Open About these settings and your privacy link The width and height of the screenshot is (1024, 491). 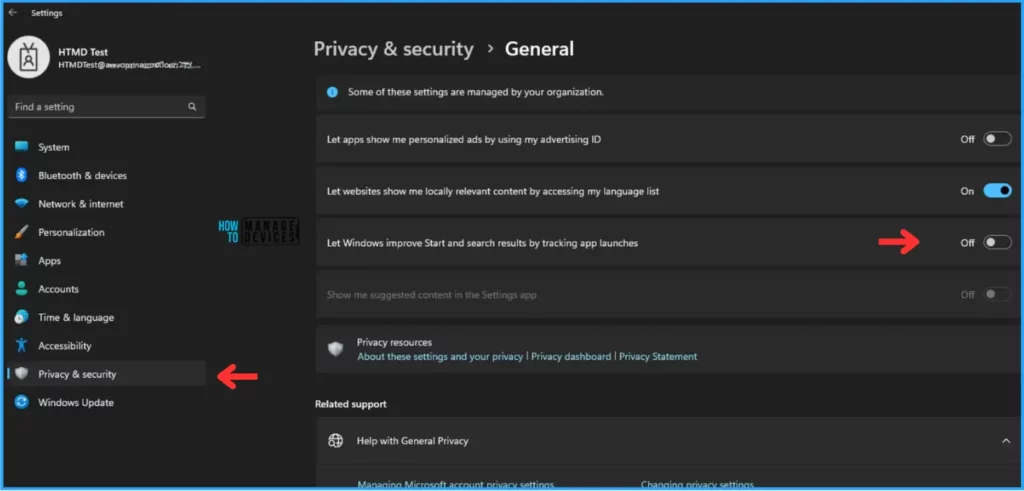tap(440, 356)
